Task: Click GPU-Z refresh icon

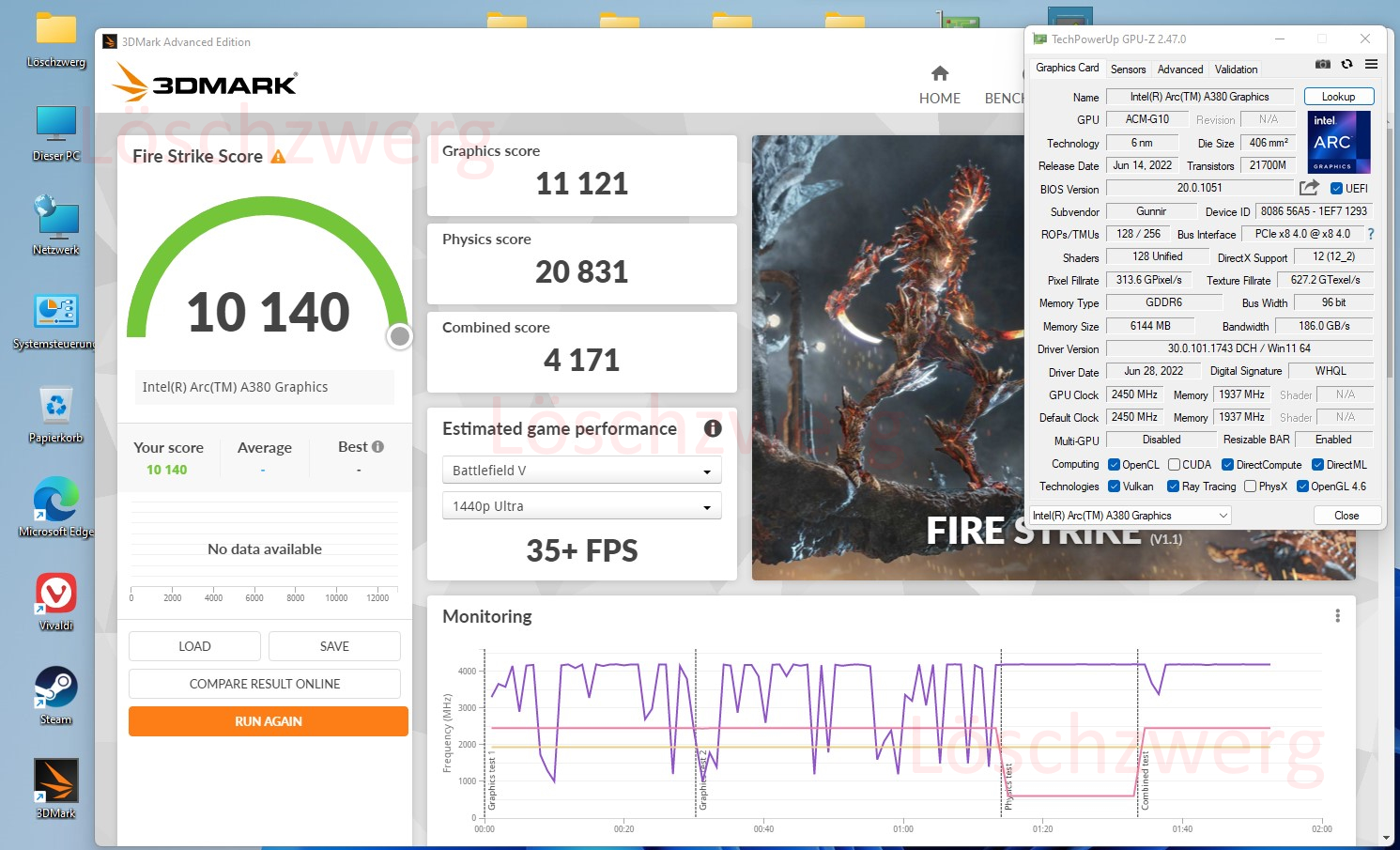Action: (x=1346, y=64)
